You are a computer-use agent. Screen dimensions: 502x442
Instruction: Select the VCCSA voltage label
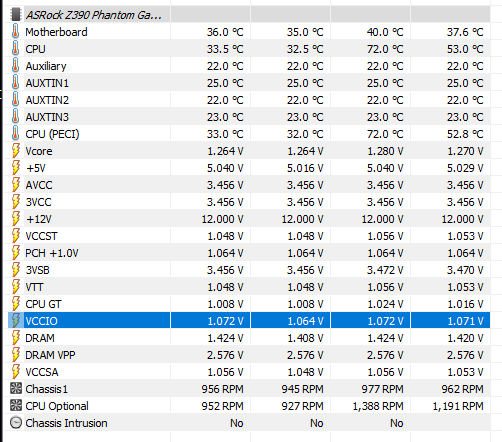coord(42,372)
